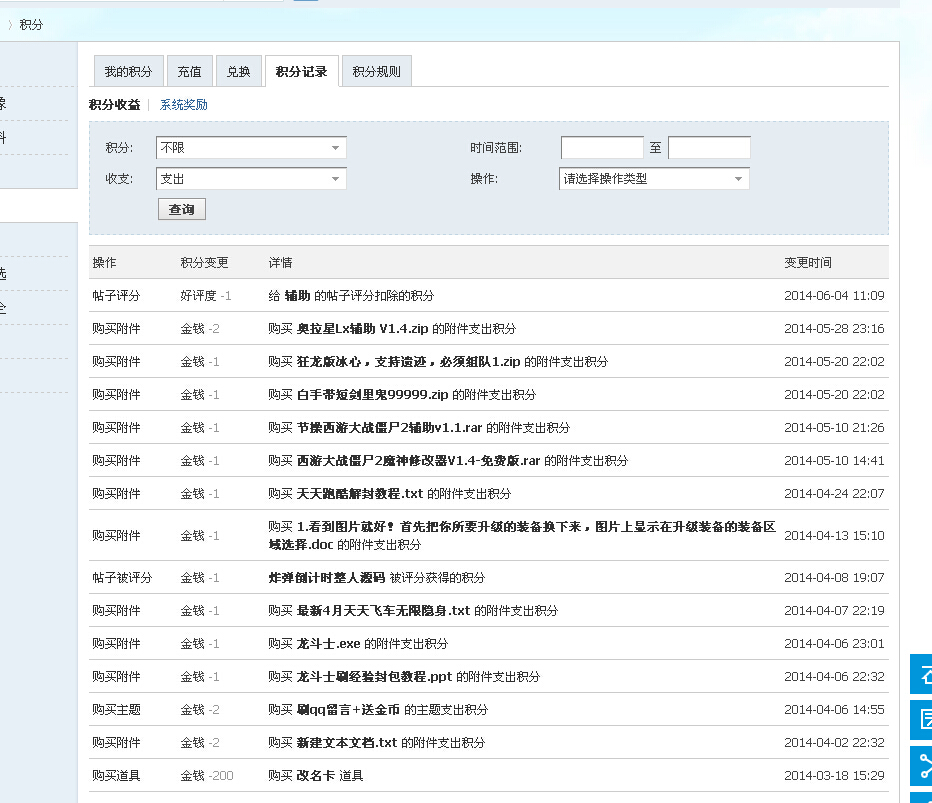Viewport: 932px width, 803px height.
Task: Click the timestamp 2014-04-08 19:07
Action: click(x=834, y=578)
